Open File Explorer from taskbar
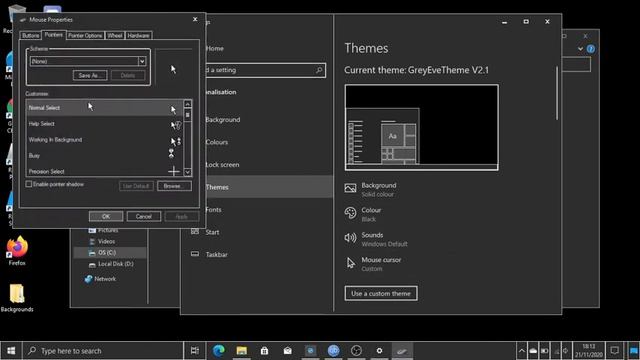The height and width of the screenshot is (360, 640). (242, 351)
